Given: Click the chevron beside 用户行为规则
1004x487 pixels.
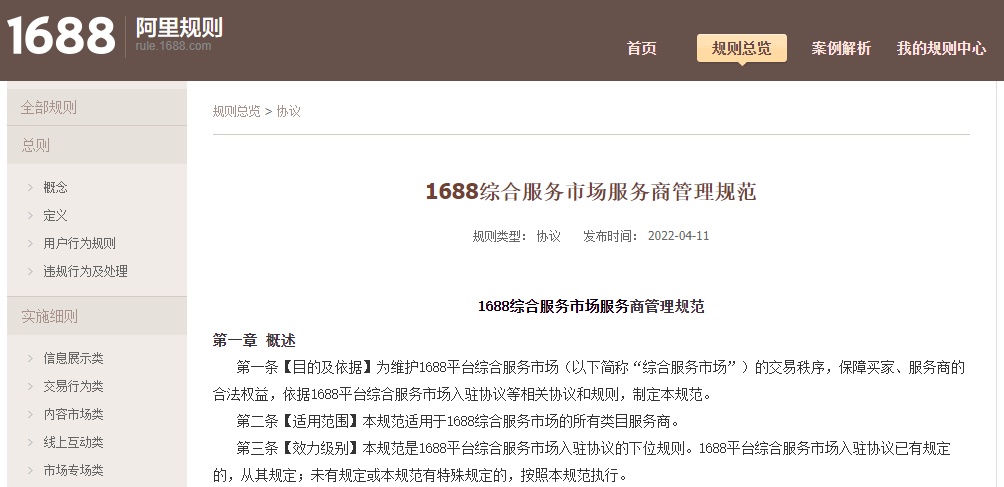Looking at the screenshot, I should pyautogui.click(x=30, y=243).
